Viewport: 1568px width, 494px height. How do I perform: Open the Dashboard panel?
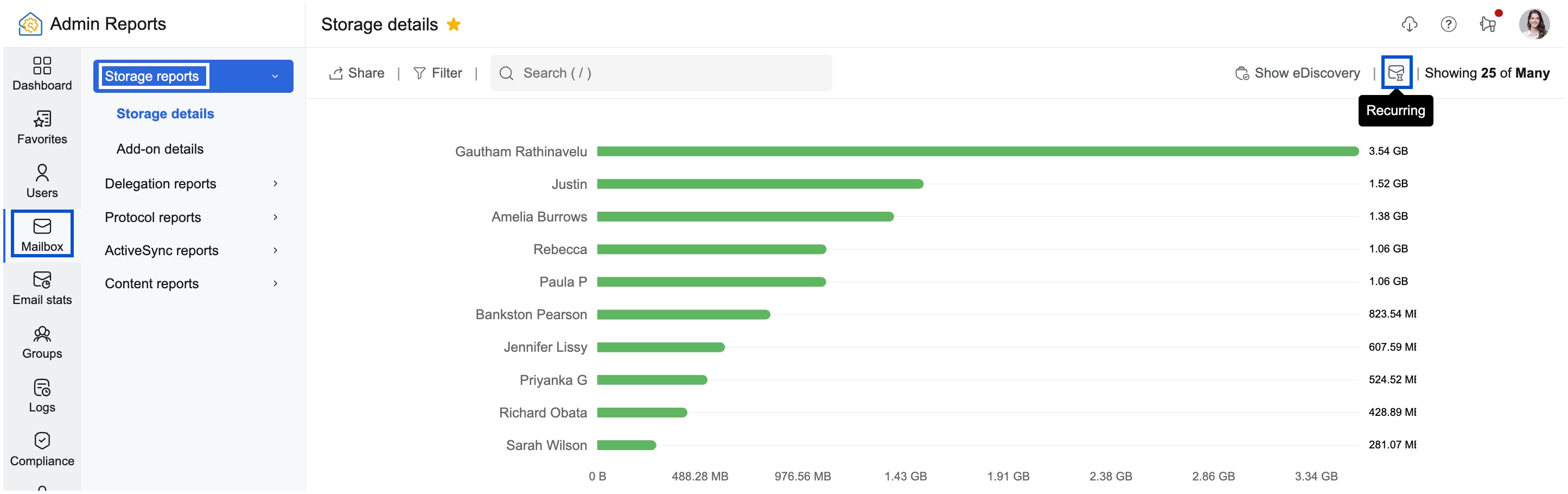pos(41,73)
